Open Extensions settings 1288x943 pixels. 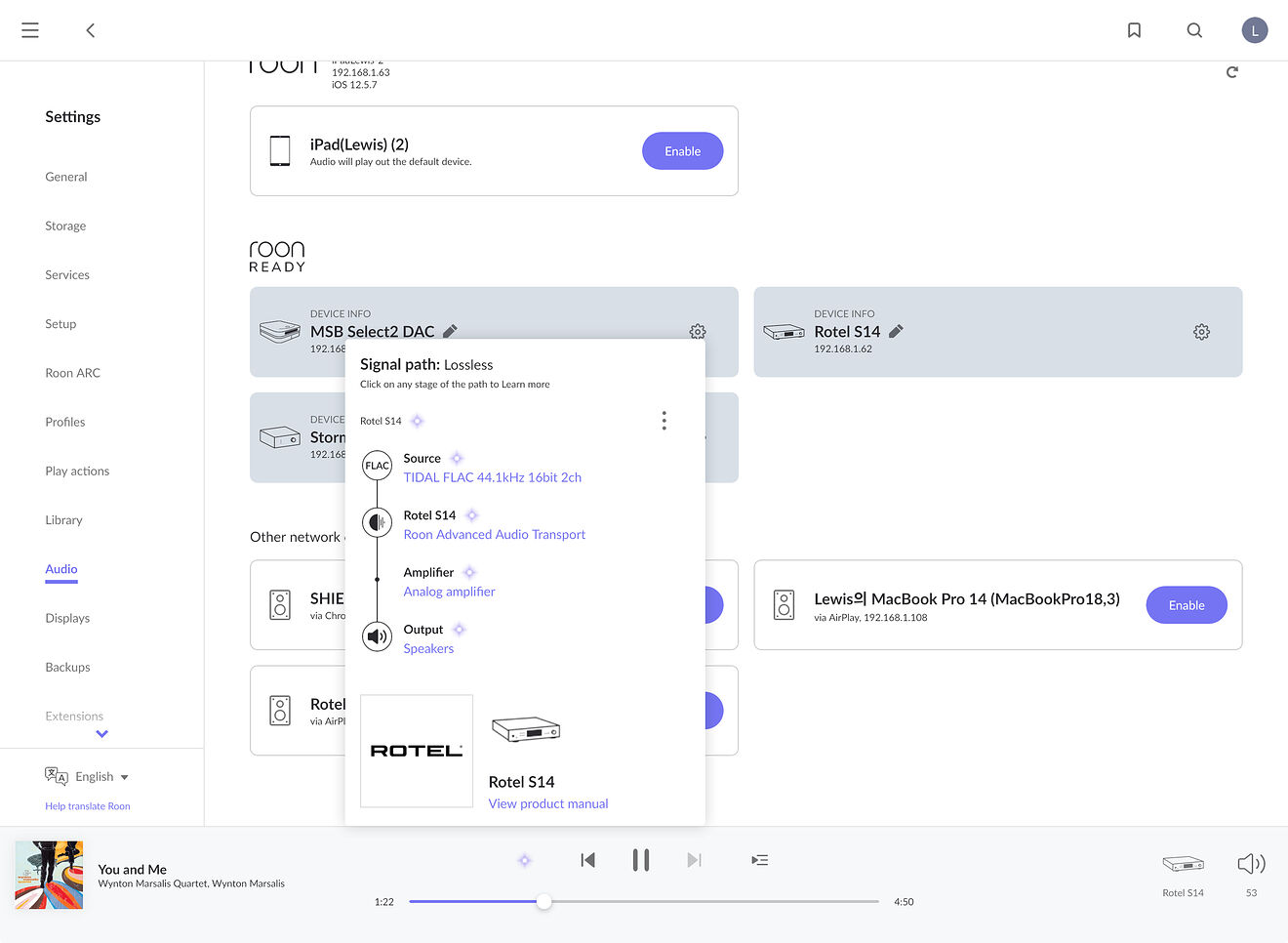tap(74, 717)
